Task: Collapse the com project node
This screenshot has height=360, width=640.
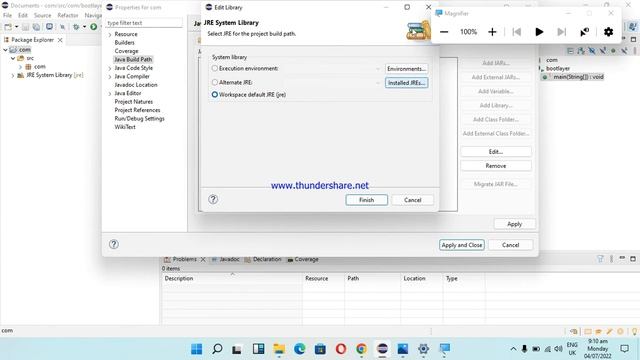Action: pyautogui.click(x=5, y=50)
